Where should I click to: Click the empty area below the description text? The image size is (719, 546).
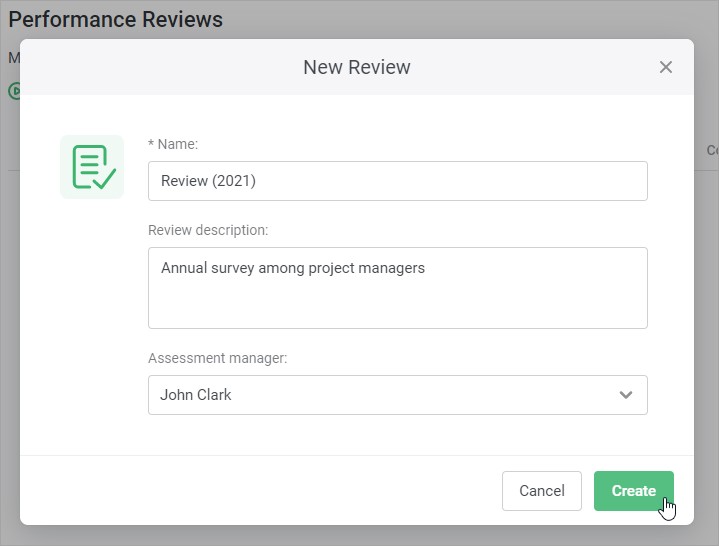pos(397,306)
